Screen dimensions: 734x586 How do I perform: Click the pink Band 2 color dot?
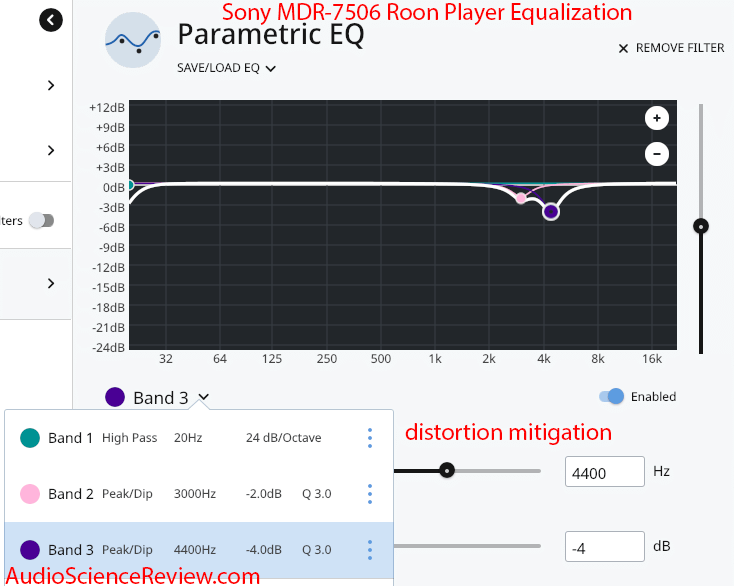pos(30,494)
